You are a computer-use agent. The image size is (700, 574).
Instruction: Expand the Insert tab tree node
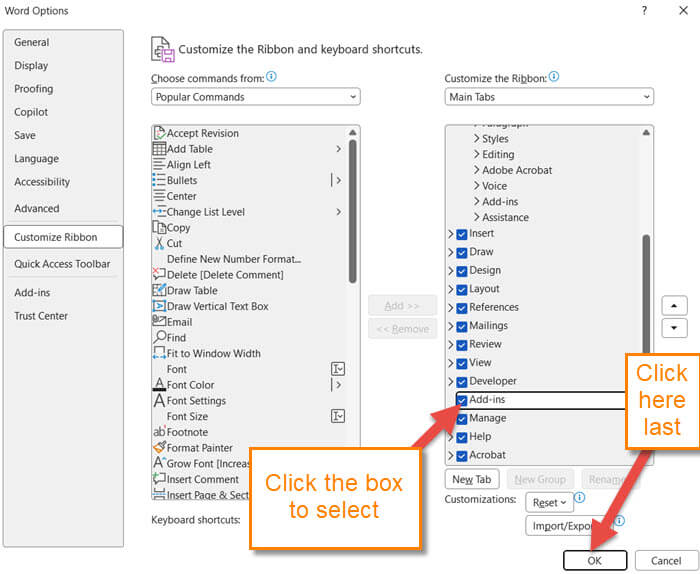[x=451, y=234]
